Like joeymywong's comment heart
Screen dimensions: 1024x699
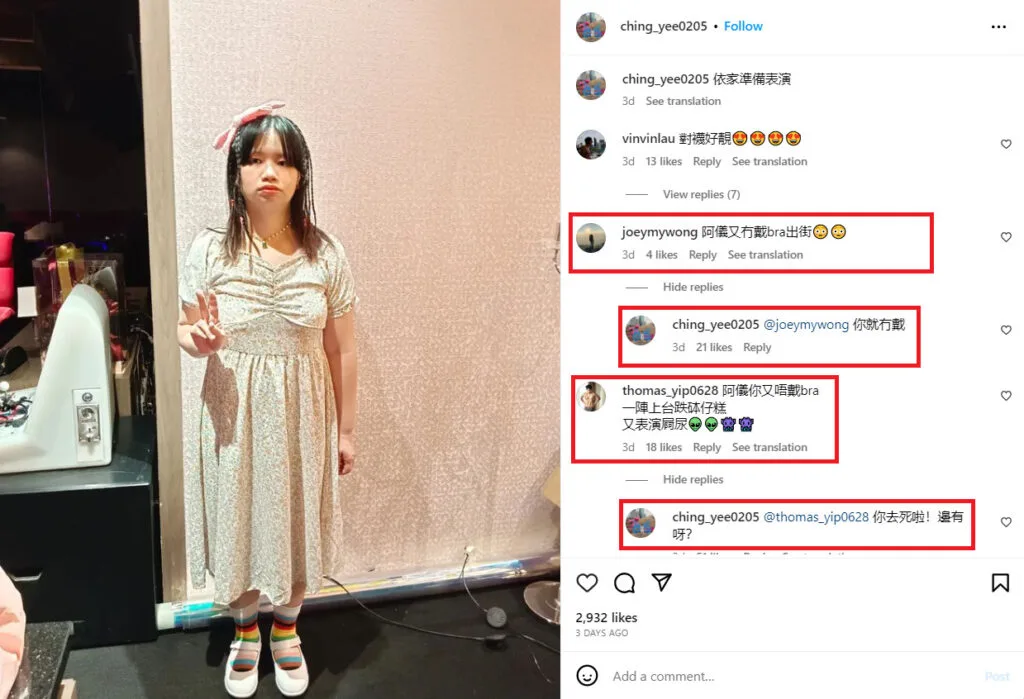pos(1006,236)
